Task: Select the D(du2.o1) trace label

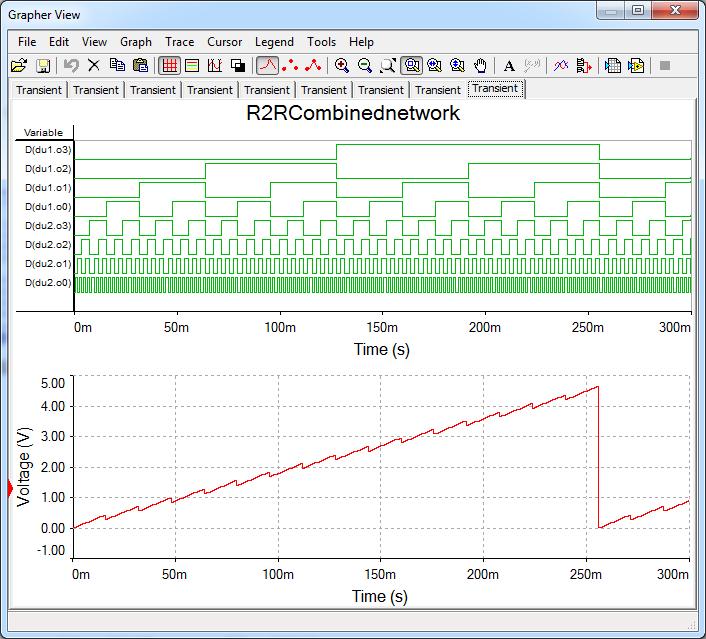Action: point(48,263)
